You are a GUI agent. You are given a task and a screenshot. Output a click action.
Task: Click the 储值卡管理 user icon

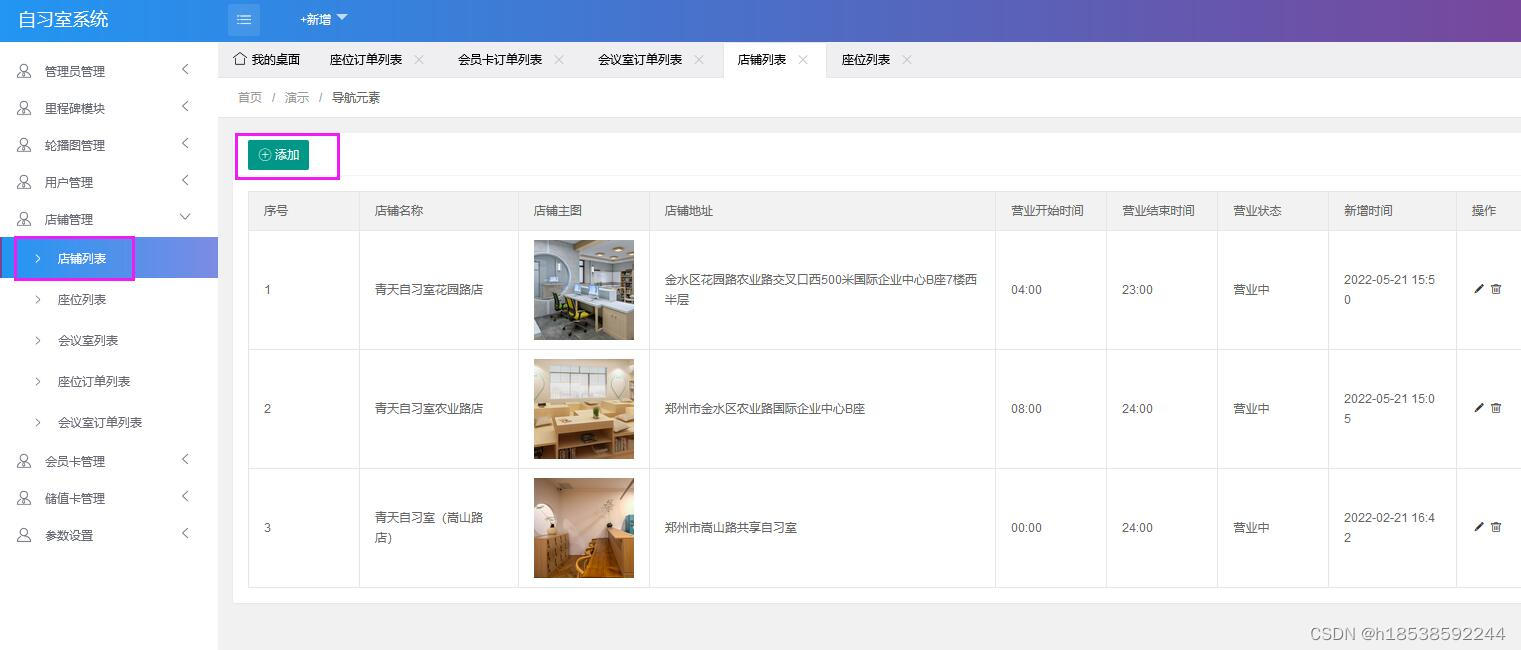click(24, 498)
